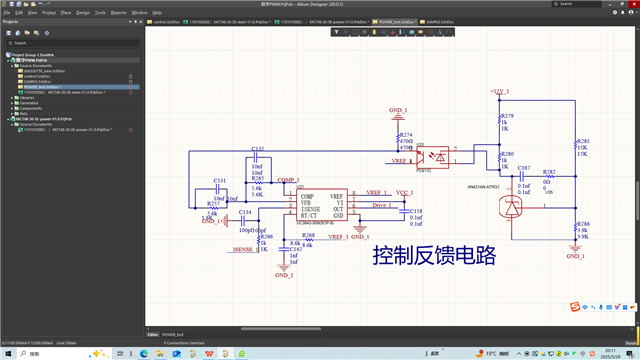
Task: Switch to the SAMPLE.SchDoc tab
Action: (437, 22)
